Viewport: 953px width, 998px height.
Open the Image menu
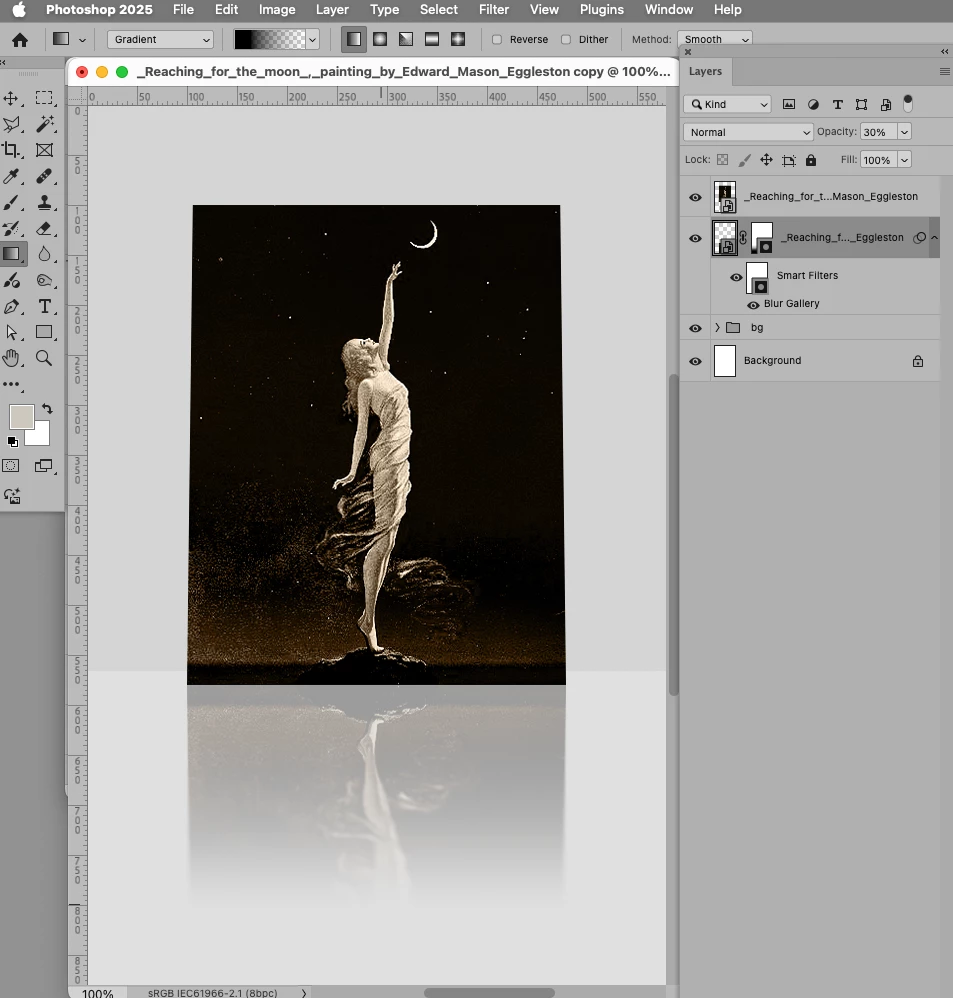coord(277,10)
